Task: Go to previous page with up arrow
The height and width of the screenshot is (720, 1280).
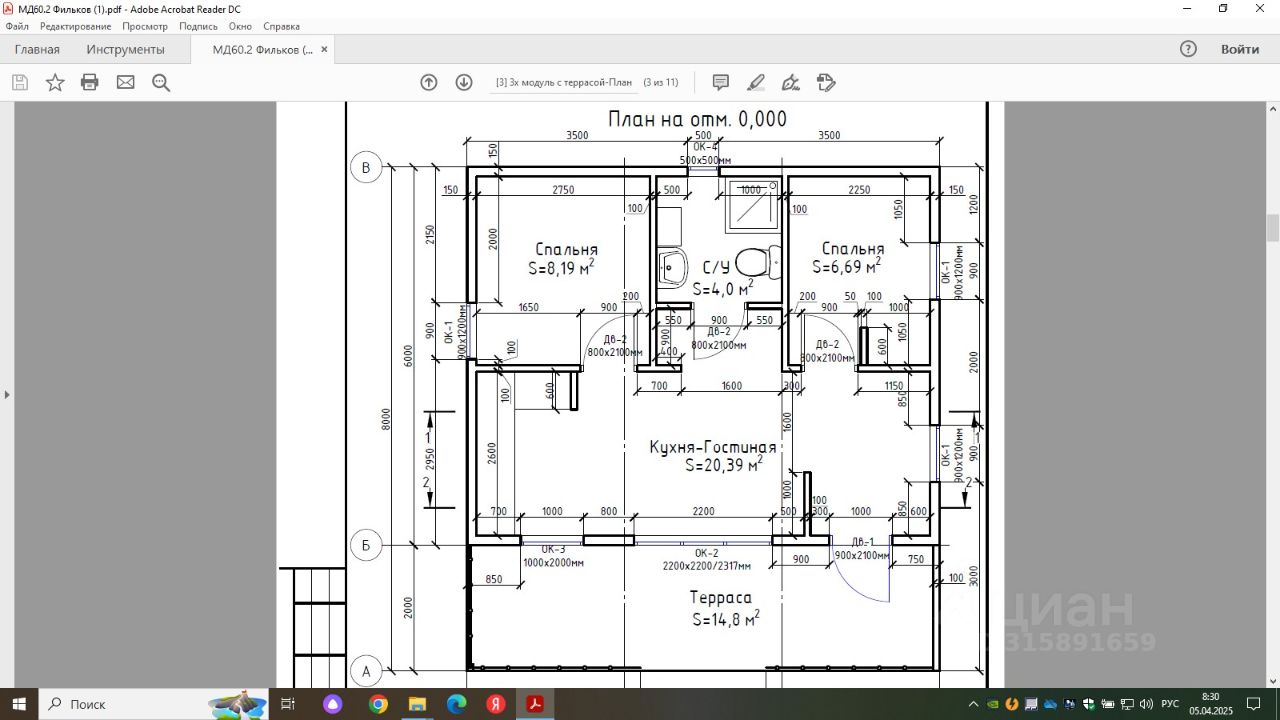Action: point(429,83)
